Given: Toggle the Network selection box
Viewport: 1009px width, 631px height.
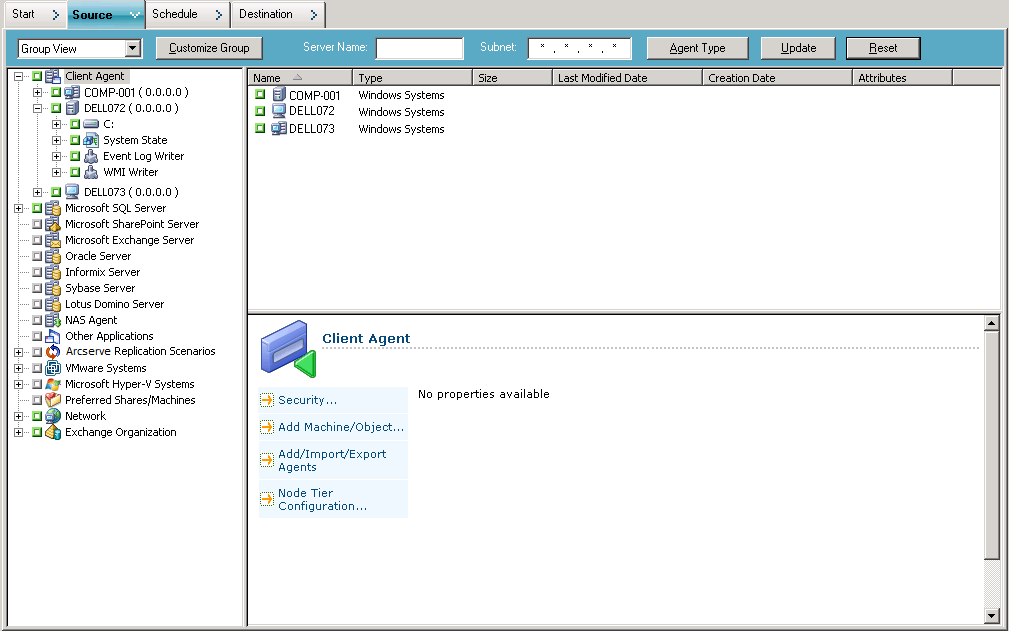Looking at the screenshot, I should point(37,416).
